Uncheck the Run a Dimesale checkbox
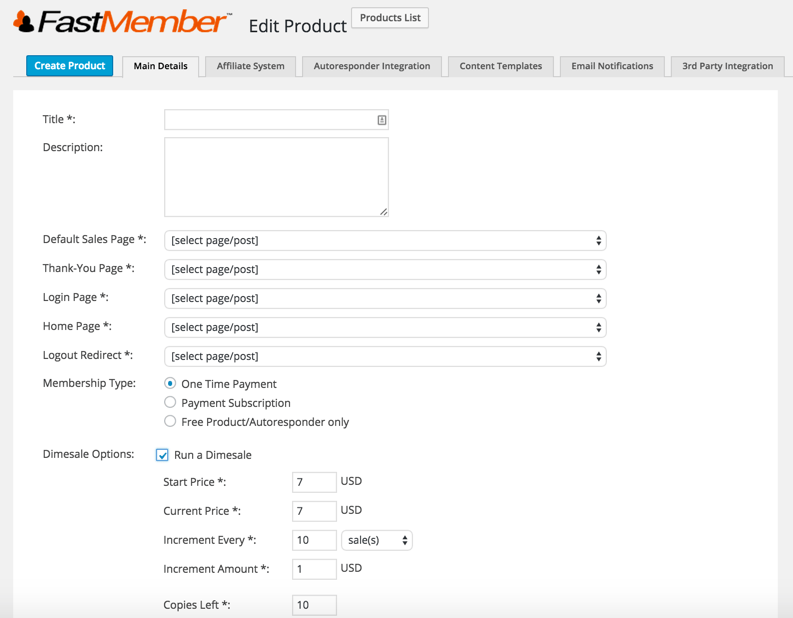 pyautogui.click(x=162, y=455)
